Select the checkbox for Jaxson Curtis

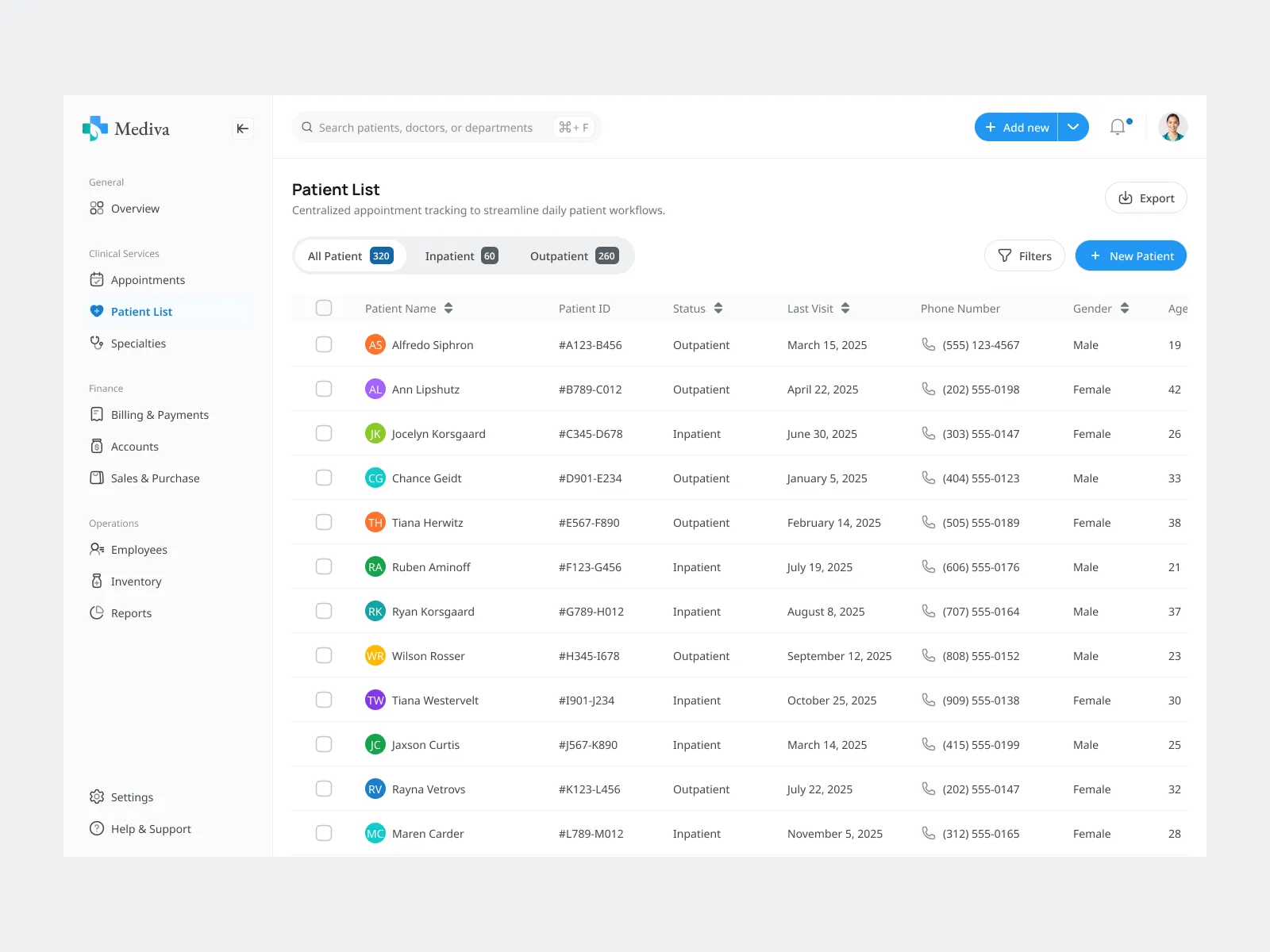tap(324, 744)
